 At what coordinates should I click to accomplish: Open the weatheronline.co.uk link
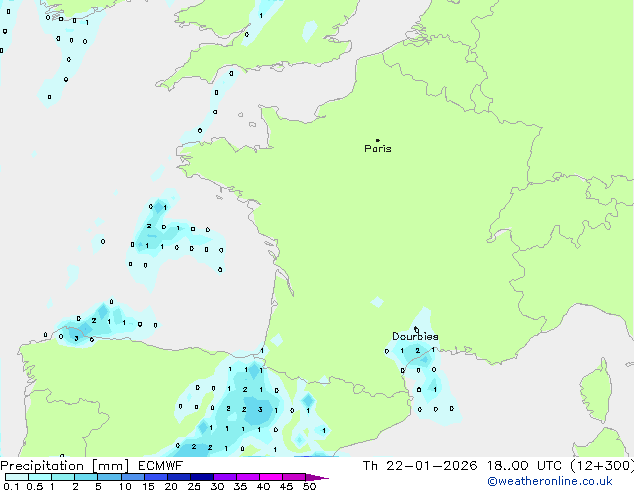coord(550,481)
